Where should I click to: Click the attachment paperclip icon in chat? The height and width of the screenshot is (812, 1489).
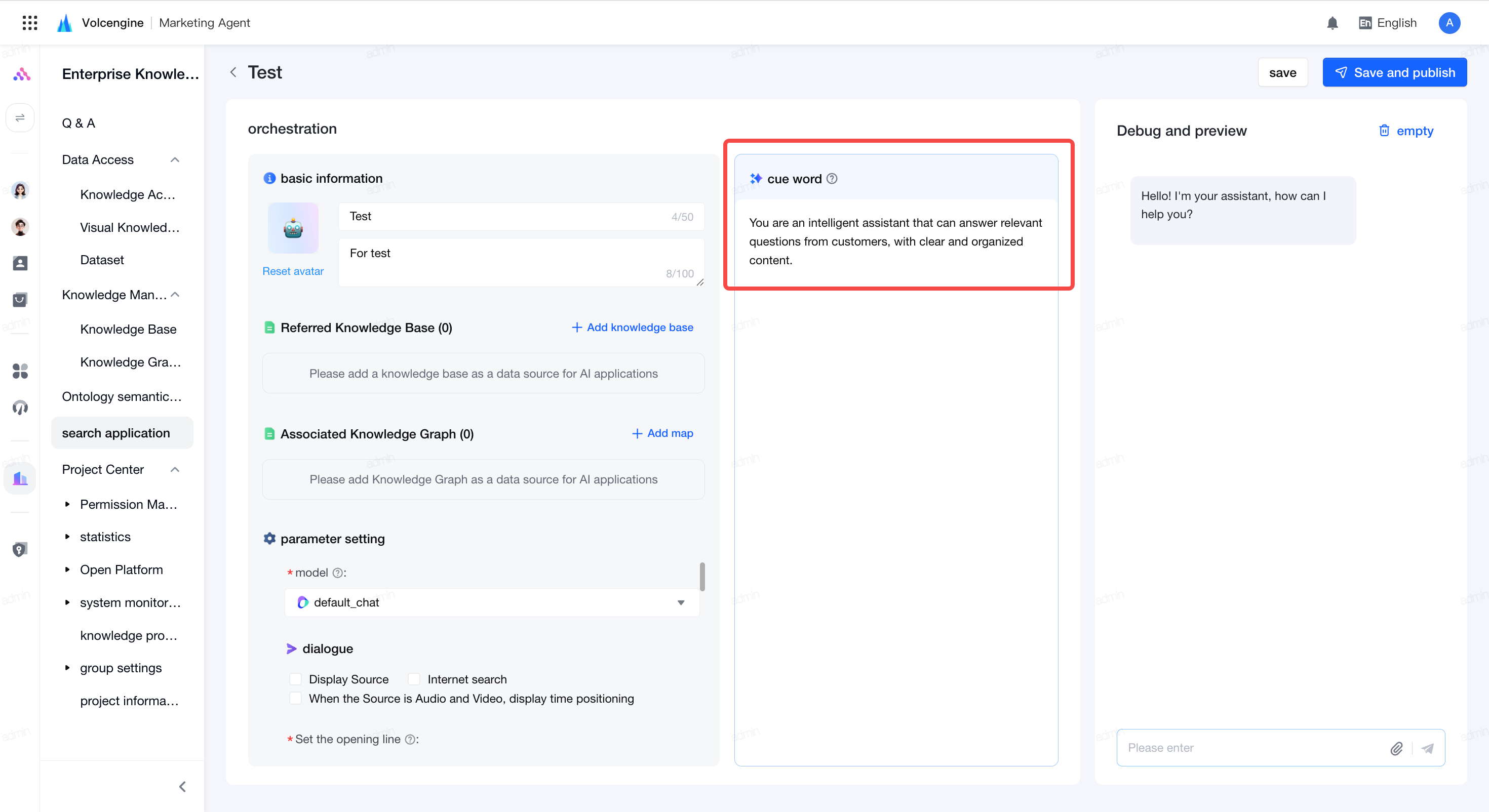click(x=1396, y=748)
